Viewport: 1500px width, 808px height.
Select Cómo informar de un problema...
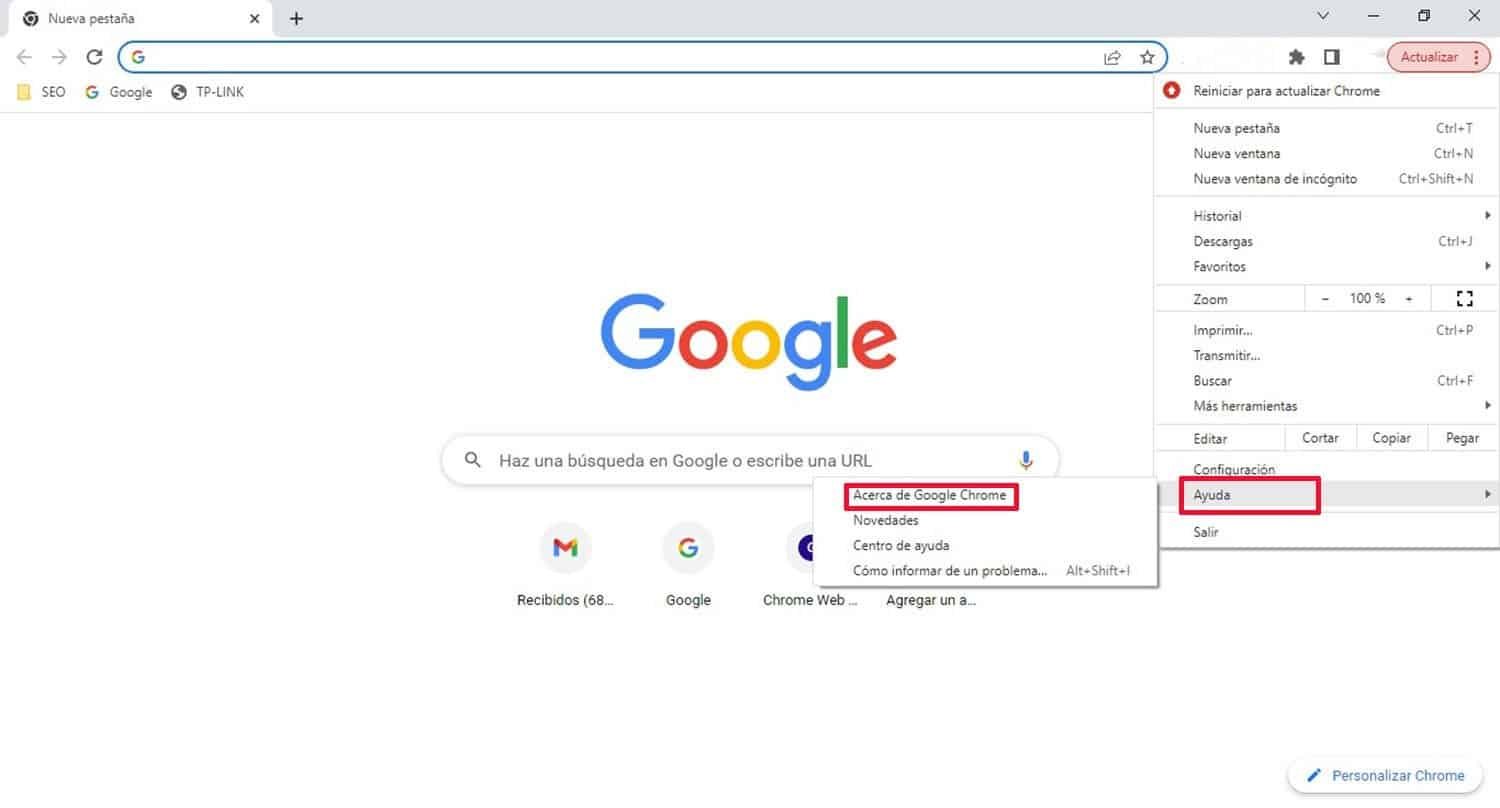985,571
